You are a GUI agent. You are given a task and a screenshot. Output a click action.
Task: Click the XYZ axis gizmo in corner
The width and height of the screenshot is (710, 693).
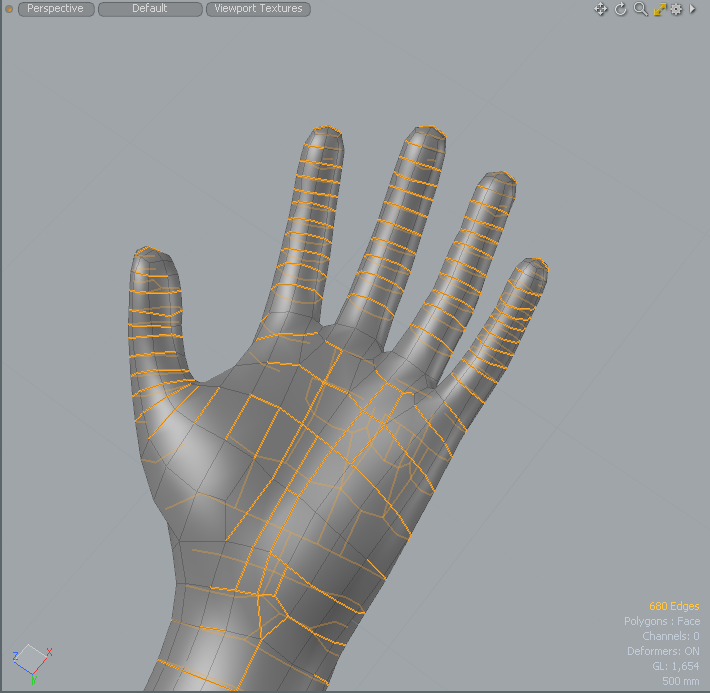point(31,660)
